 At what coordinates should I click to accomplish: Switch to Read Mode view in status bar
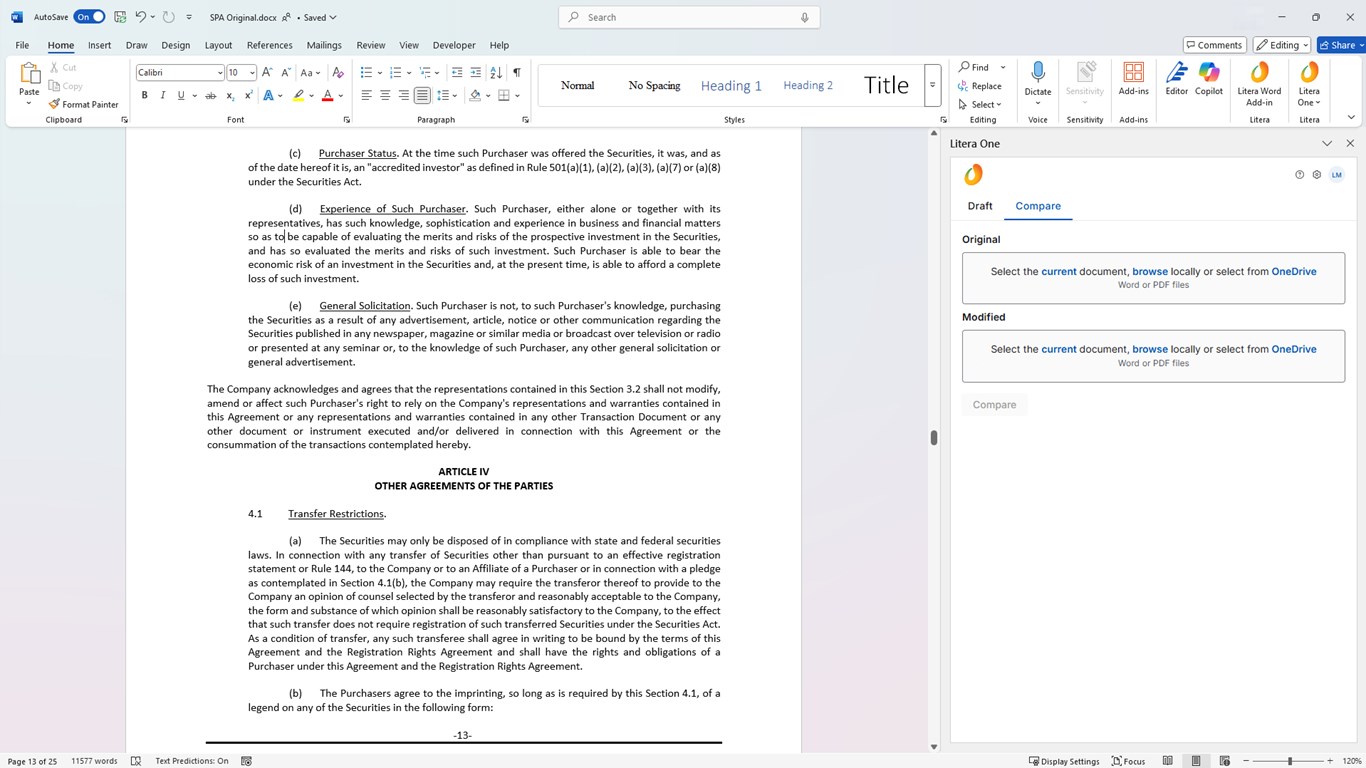(1167, 761)
